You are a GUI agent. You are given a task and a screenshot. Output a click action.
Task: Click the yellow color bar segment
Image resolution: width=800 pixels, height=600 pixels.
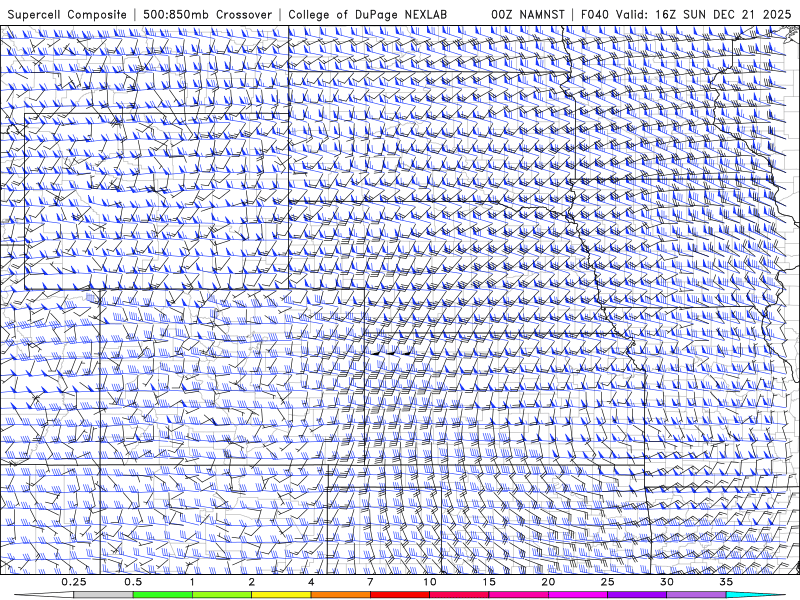point(281,595)
